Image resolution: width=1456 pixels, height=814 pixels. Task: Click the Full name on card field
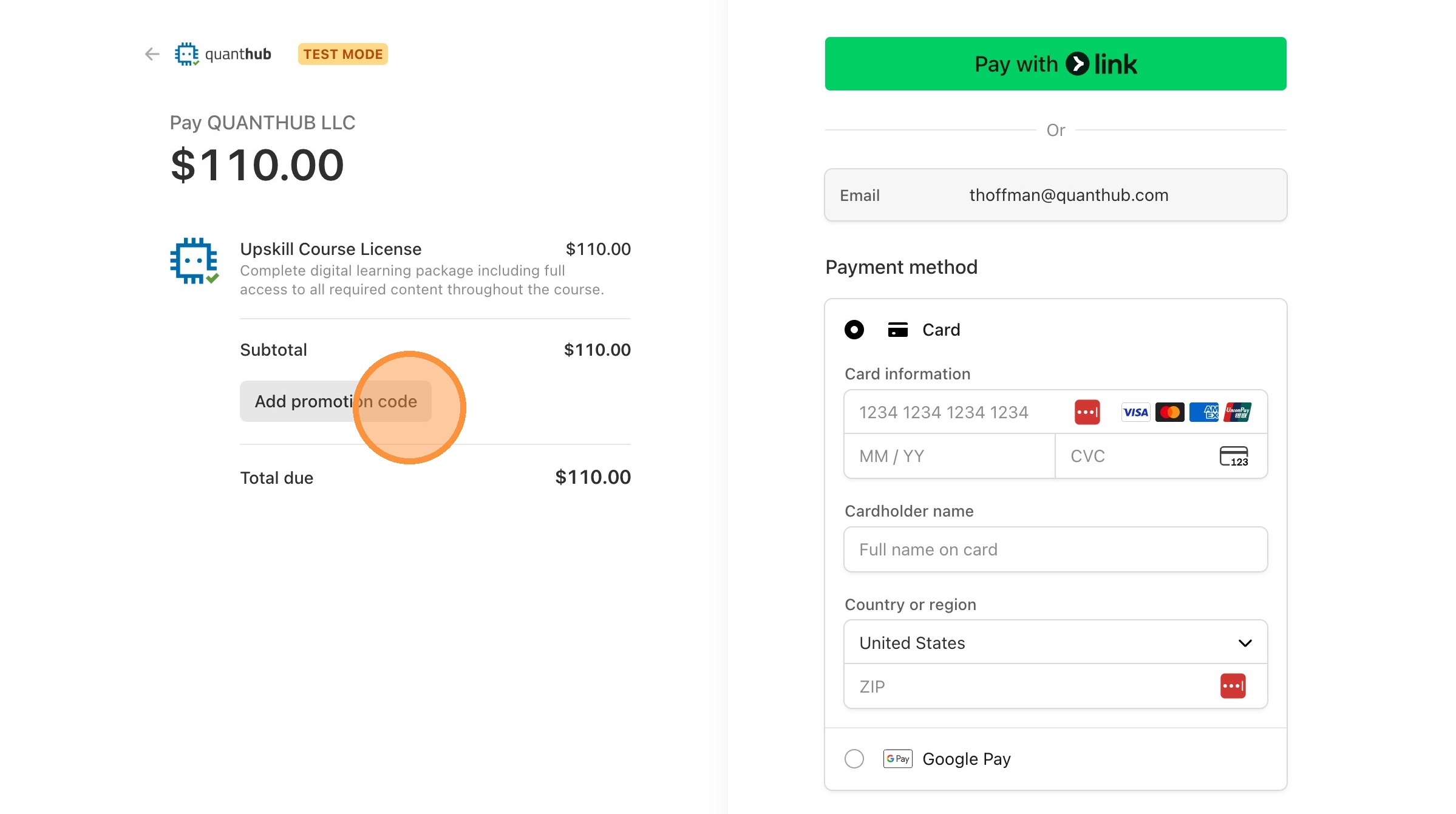click(1055, 549)
